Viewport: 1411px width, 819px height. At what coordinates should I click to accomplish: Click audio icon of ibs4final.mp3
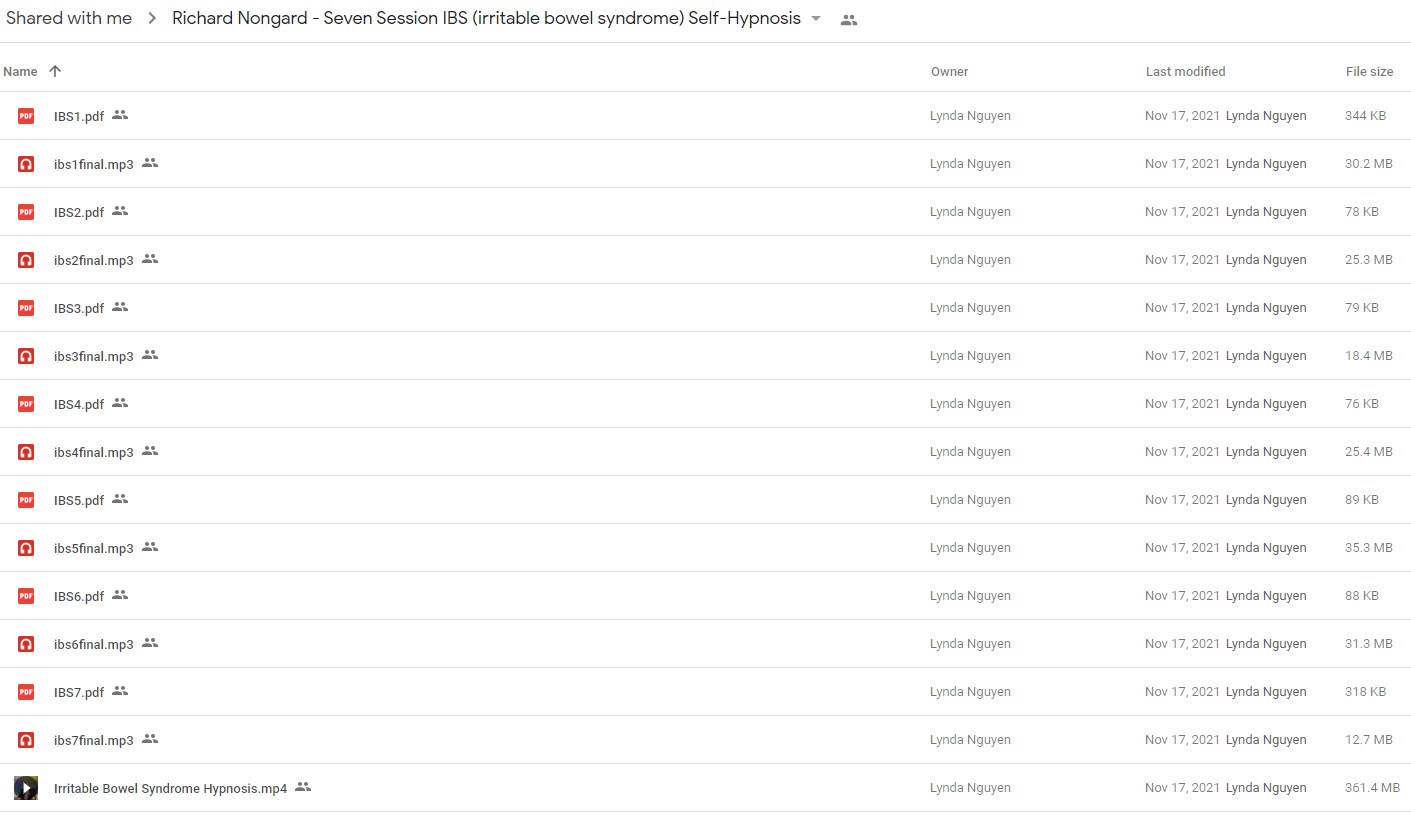point(26,452)
